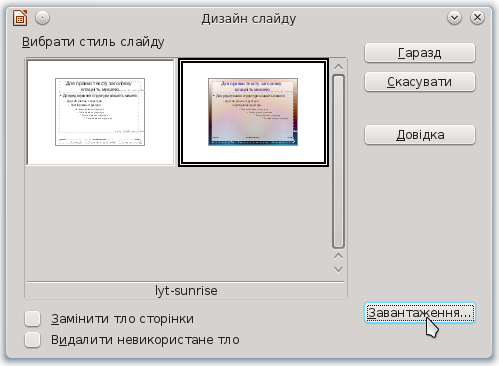Click the chevron-down title bar button
This screenshot has height=366, width=499.
[454, 18]
